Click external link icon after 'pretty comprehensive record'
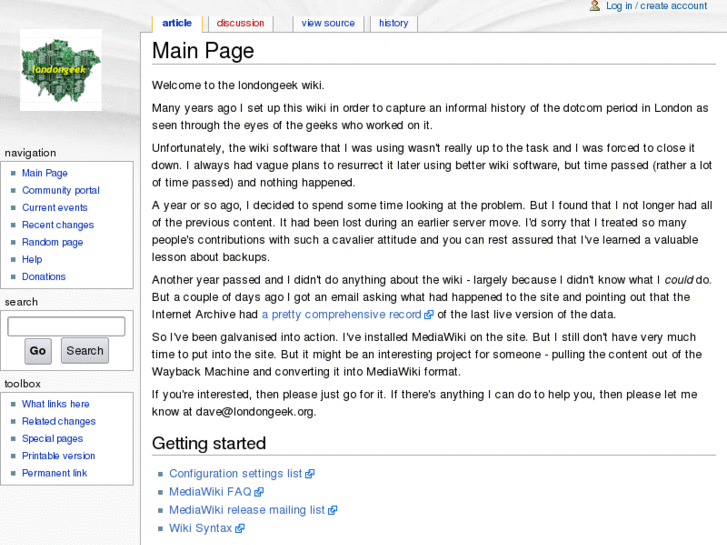727x545 pixels. pyautogui.click(x=429, y=314)
